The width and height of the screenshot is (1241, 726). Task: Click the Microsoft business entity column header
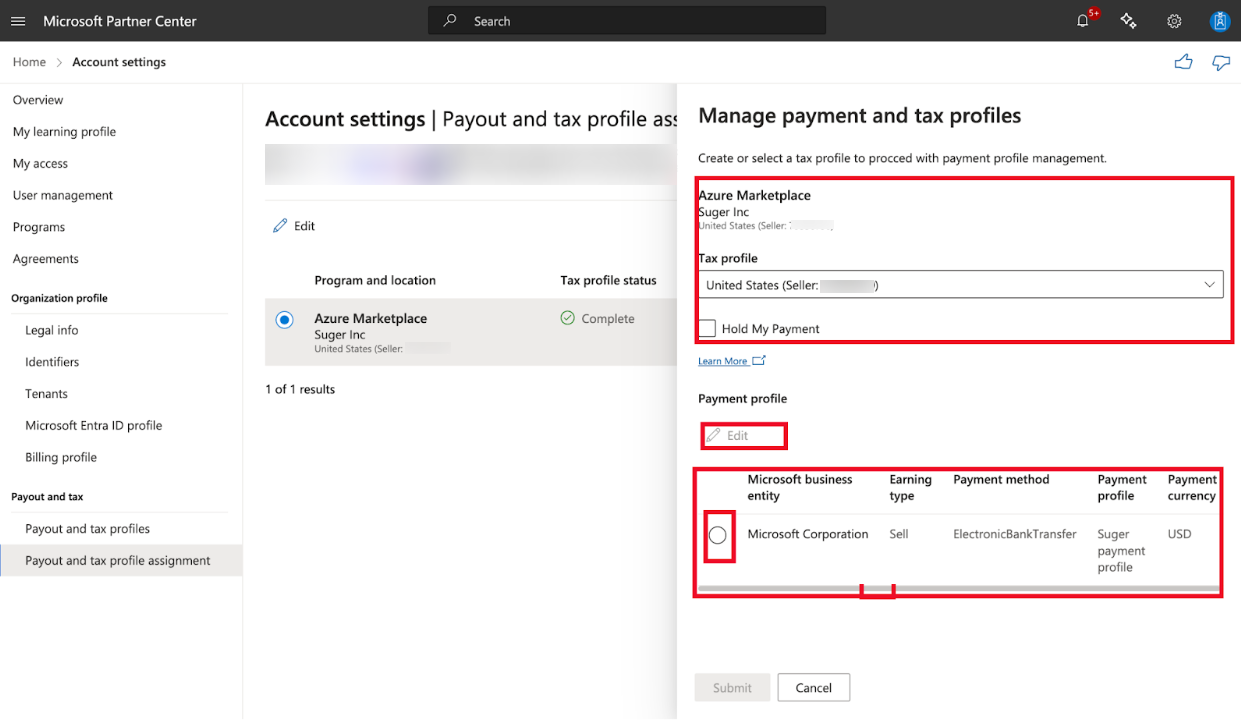pos(800,488)
